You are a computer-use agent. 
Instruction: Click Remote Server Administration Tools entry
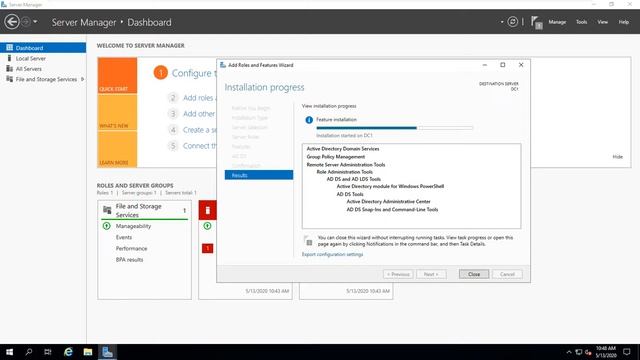pyautogui.click(x=346, y=164)
